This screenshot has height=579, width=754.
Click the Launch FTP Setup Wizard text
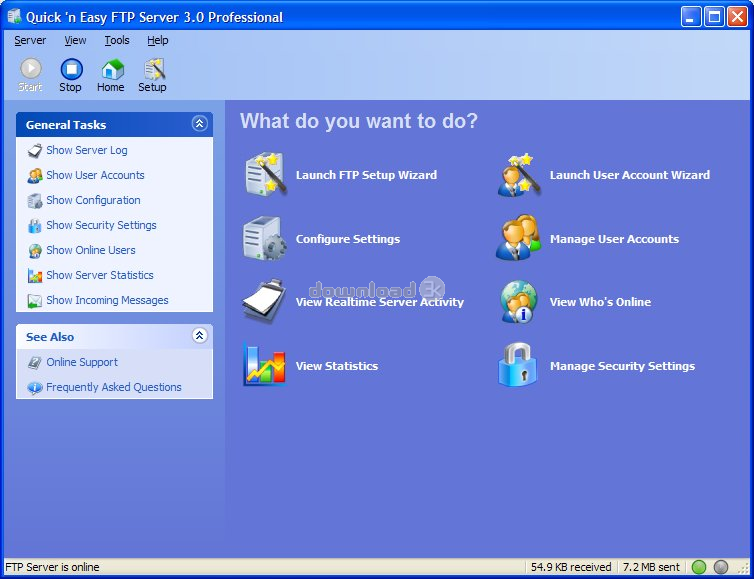(x=366, y=175)
